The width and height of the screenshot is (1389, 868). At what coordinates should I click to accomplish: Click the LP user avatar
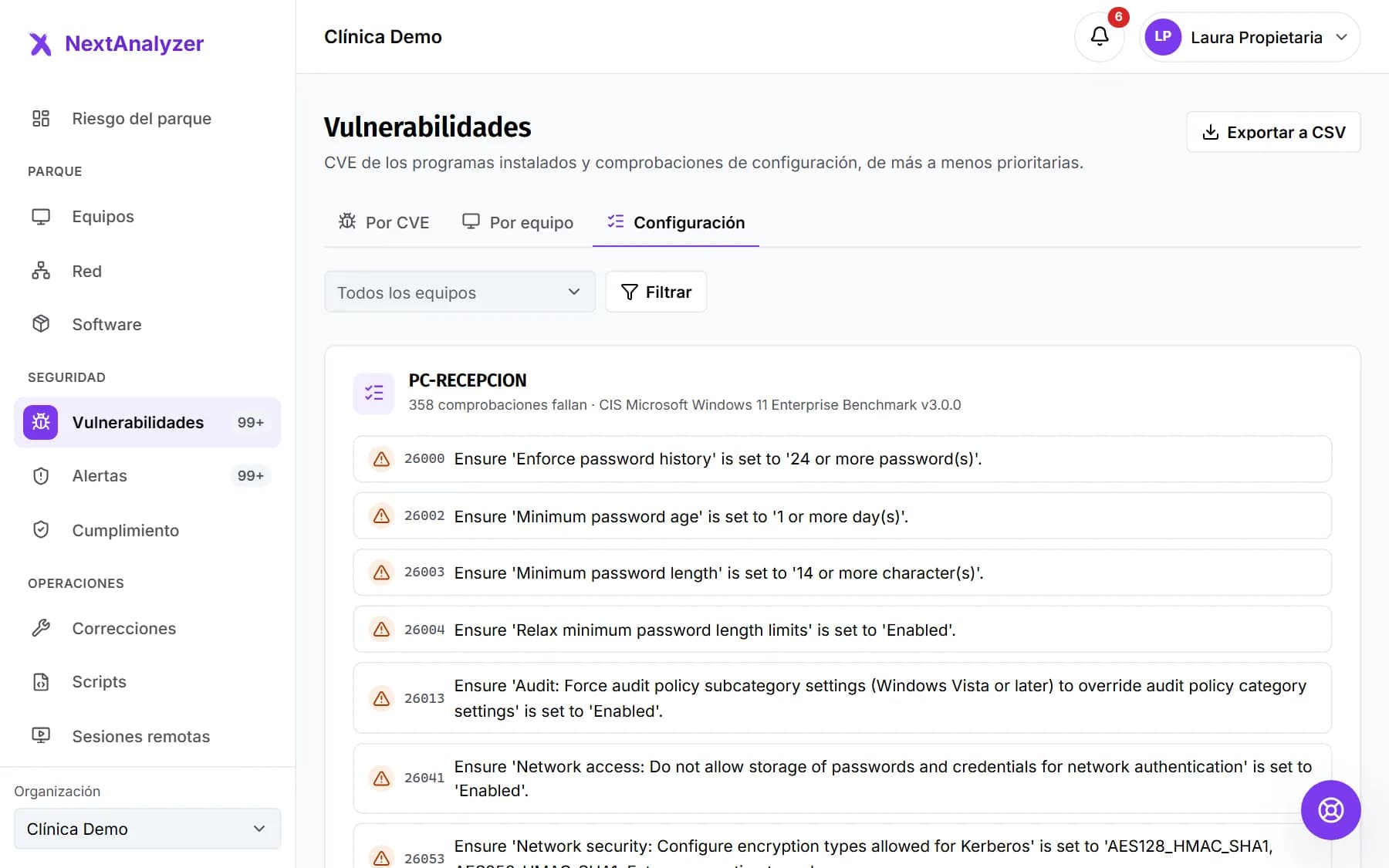coord(1163,37)
